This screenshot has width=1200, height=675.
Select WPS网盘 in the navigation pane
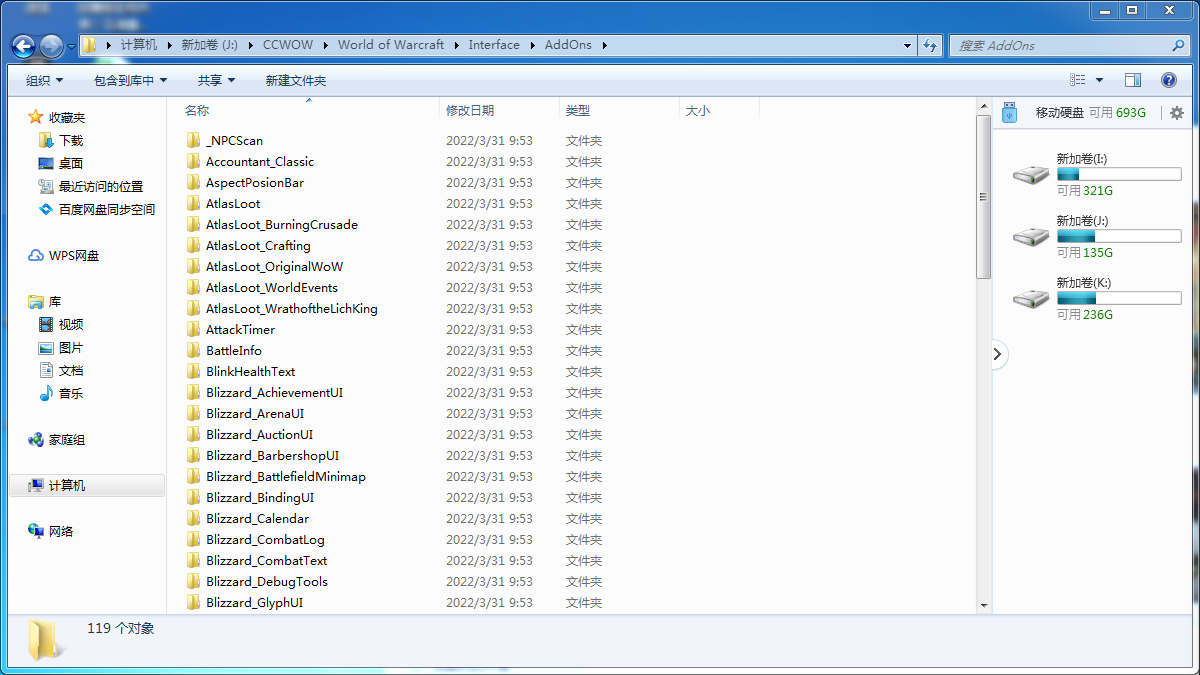point(74,256)
